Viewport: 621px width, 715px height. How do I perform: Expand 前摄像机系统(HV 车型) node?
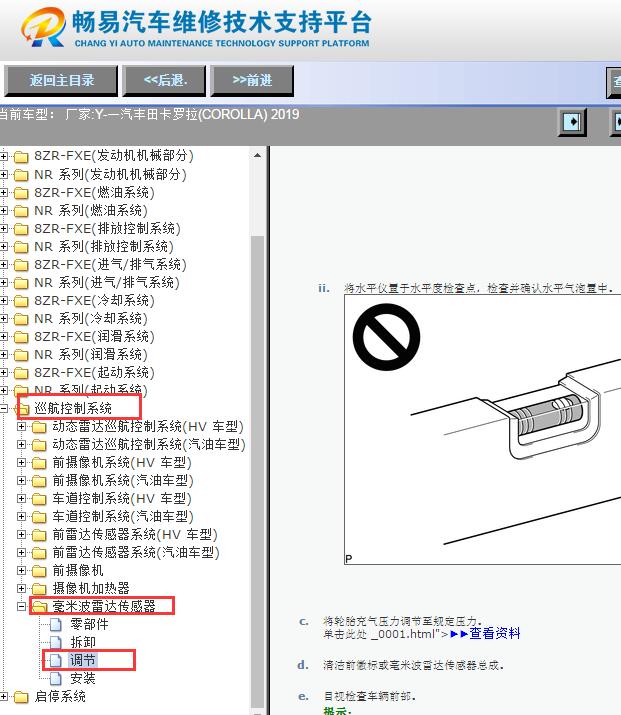tap(21, 463)
